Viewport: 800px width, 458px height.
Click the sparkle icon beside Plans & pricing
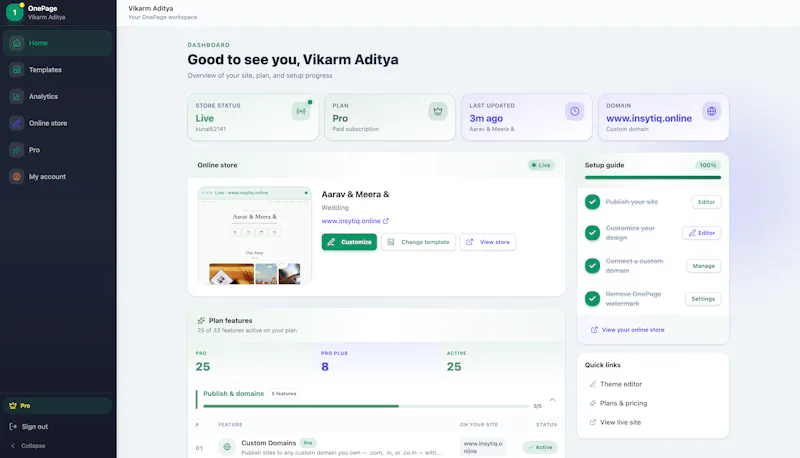(x=593, y=403)
